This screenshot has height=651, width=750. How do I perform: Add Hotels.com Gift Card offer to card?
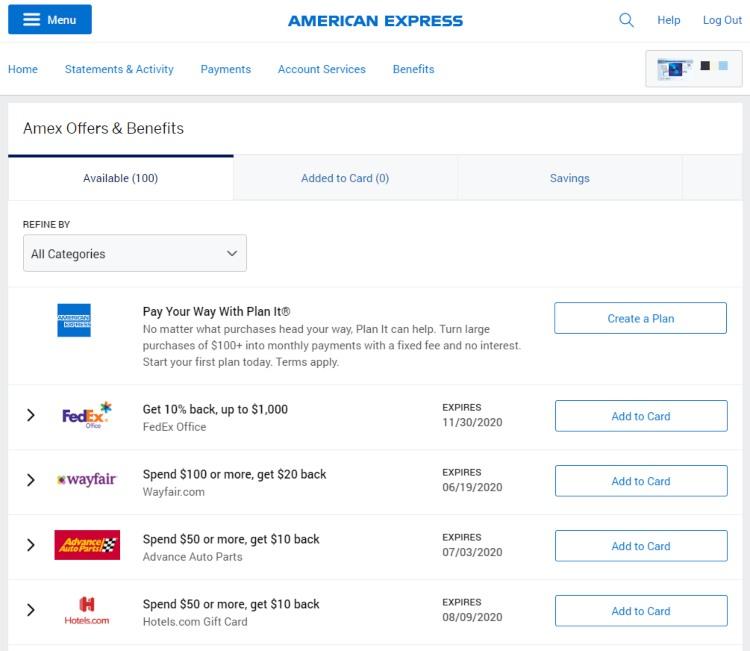pos(641,611)
